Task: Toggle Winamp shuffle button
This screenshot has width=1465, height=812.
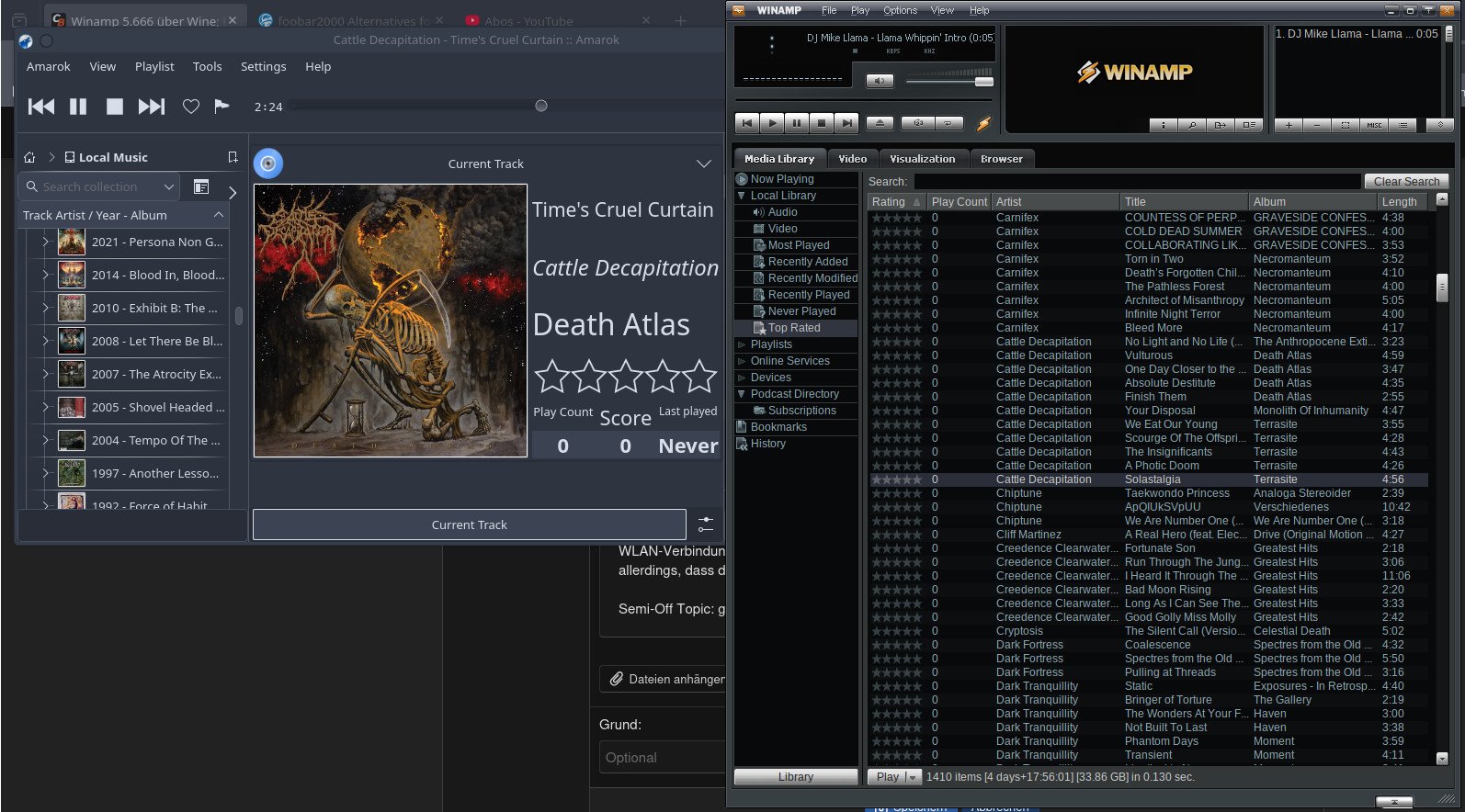Action: pos(917,123)
